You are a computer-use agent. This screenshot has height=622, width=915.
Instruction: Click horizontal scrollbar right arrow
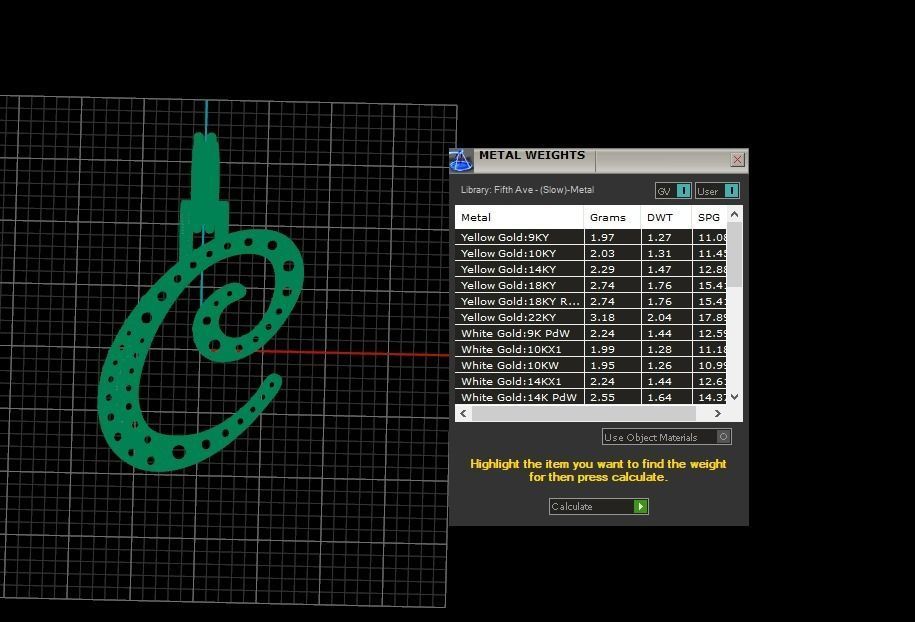pyautogui.click(x=718, y=413)
